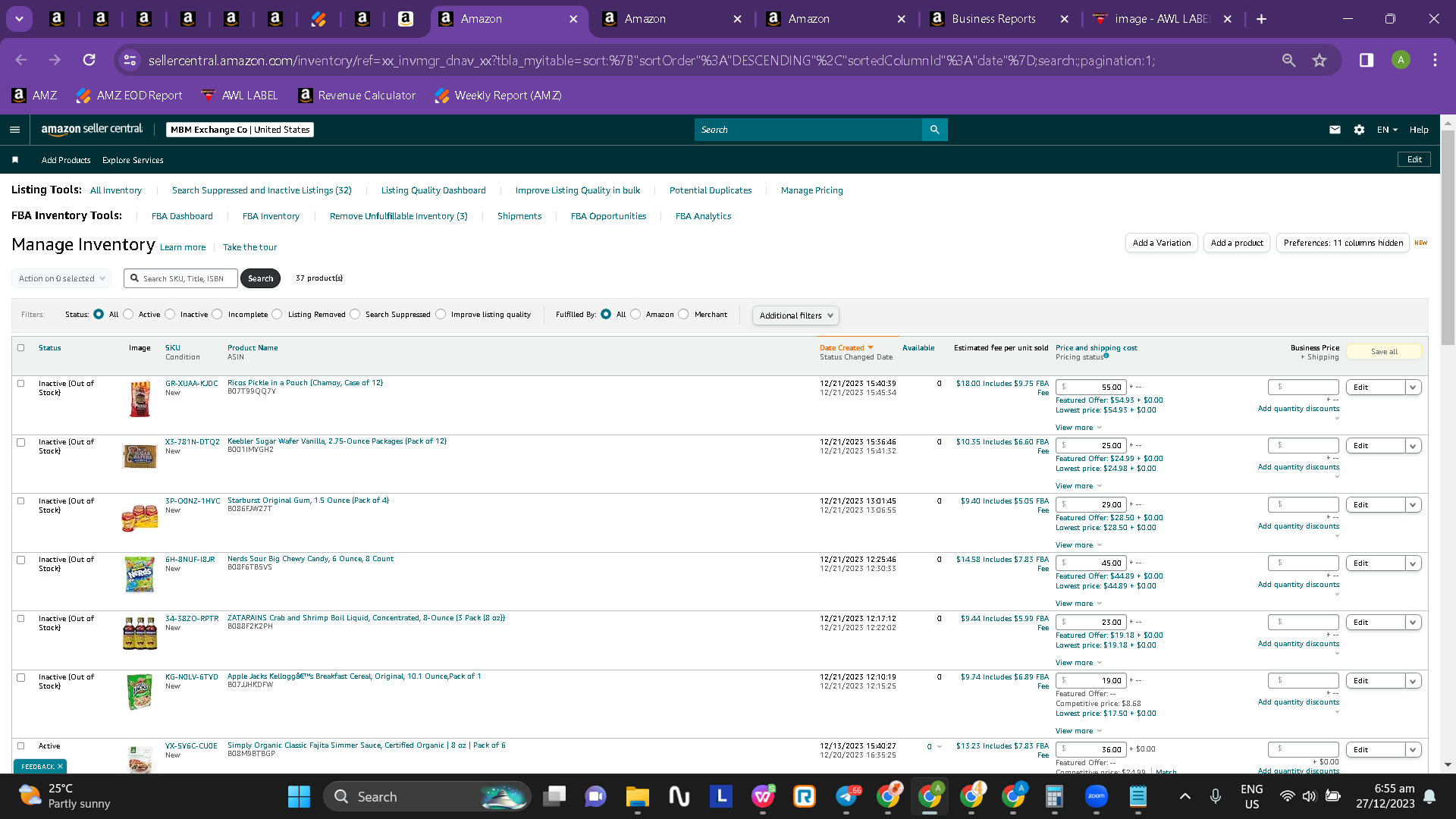Open Seller Central hamburger menu
The width and height of the screenshot is (1456, 819).
click(14, 130)
